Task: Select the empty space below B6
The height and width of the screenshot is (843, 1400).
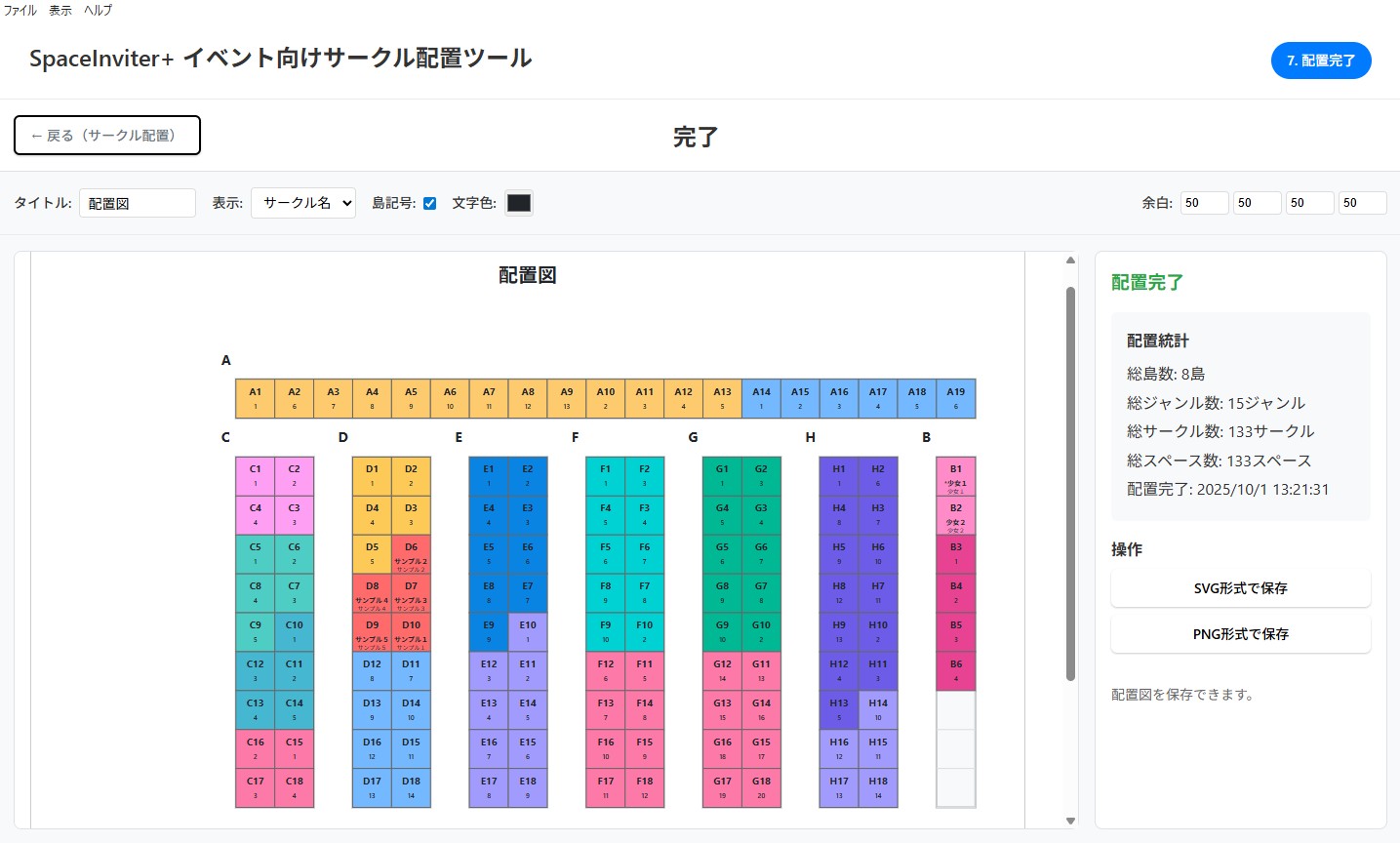Action: pos(956,709)
